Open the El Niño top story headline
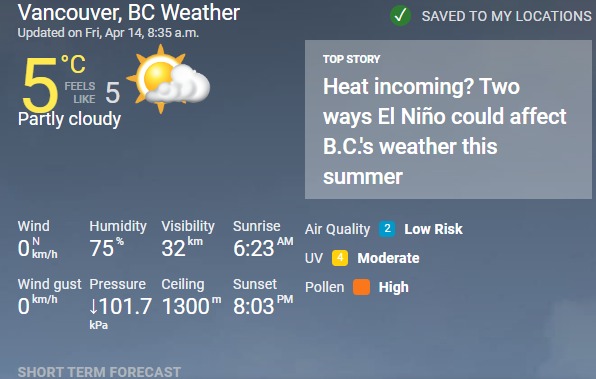This screenshot has height=379, width=596. [x=444, y=131]
